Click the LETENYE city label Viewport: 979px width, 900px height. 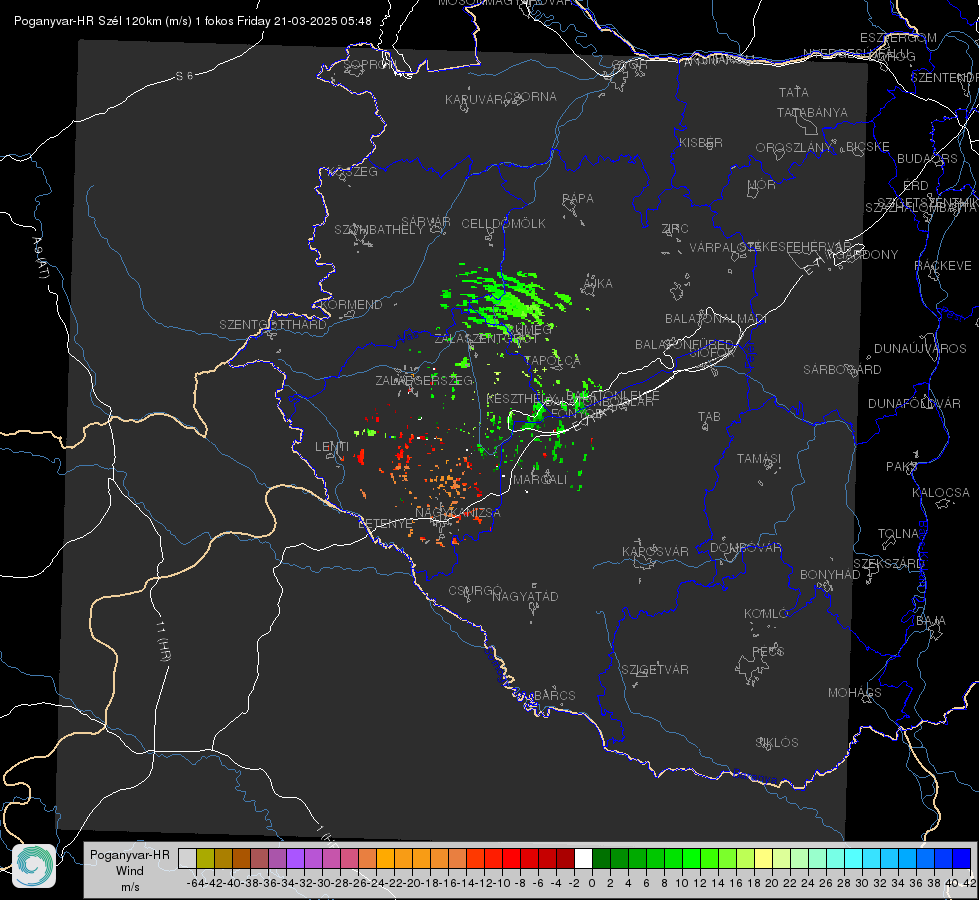pyautogui.click(x=385, y=524)
